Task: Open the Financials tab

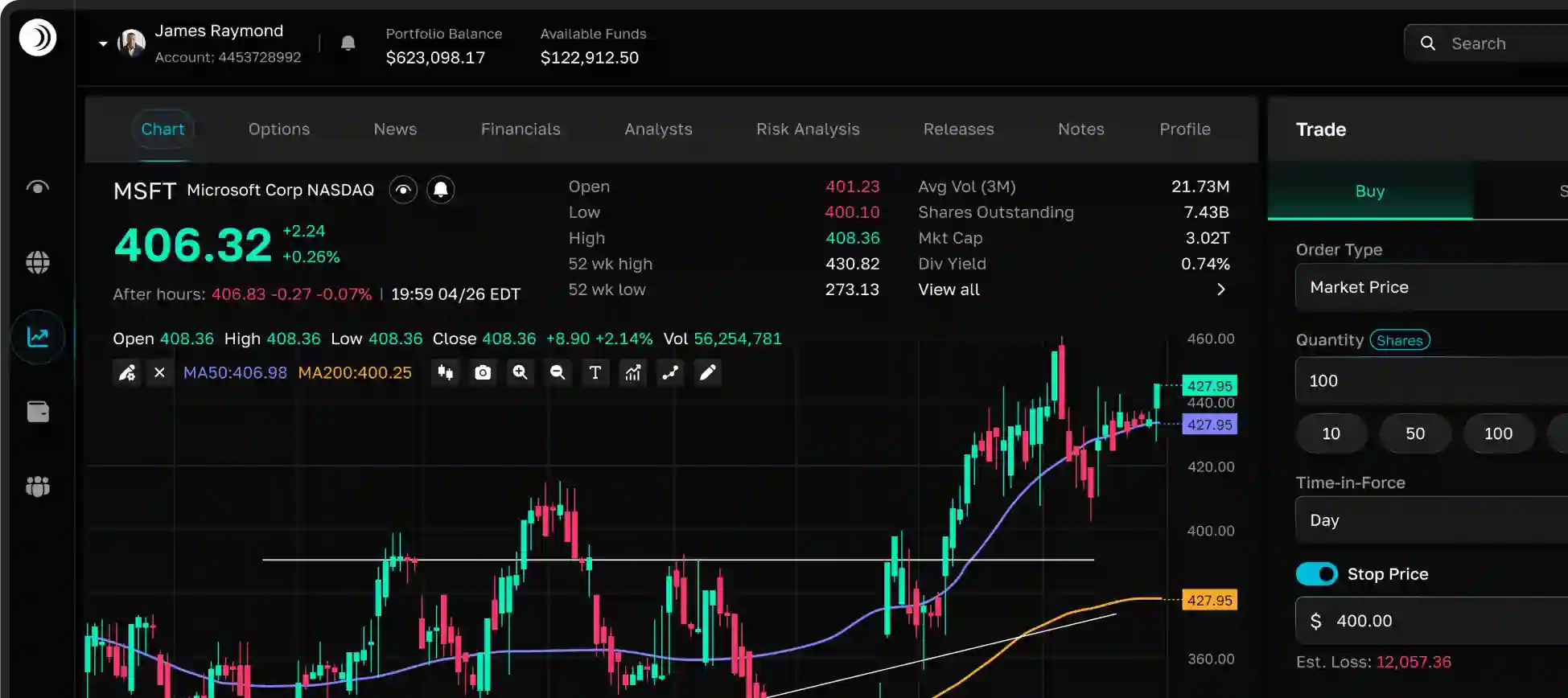Action: pyautogui.click(x=521, y=129)
